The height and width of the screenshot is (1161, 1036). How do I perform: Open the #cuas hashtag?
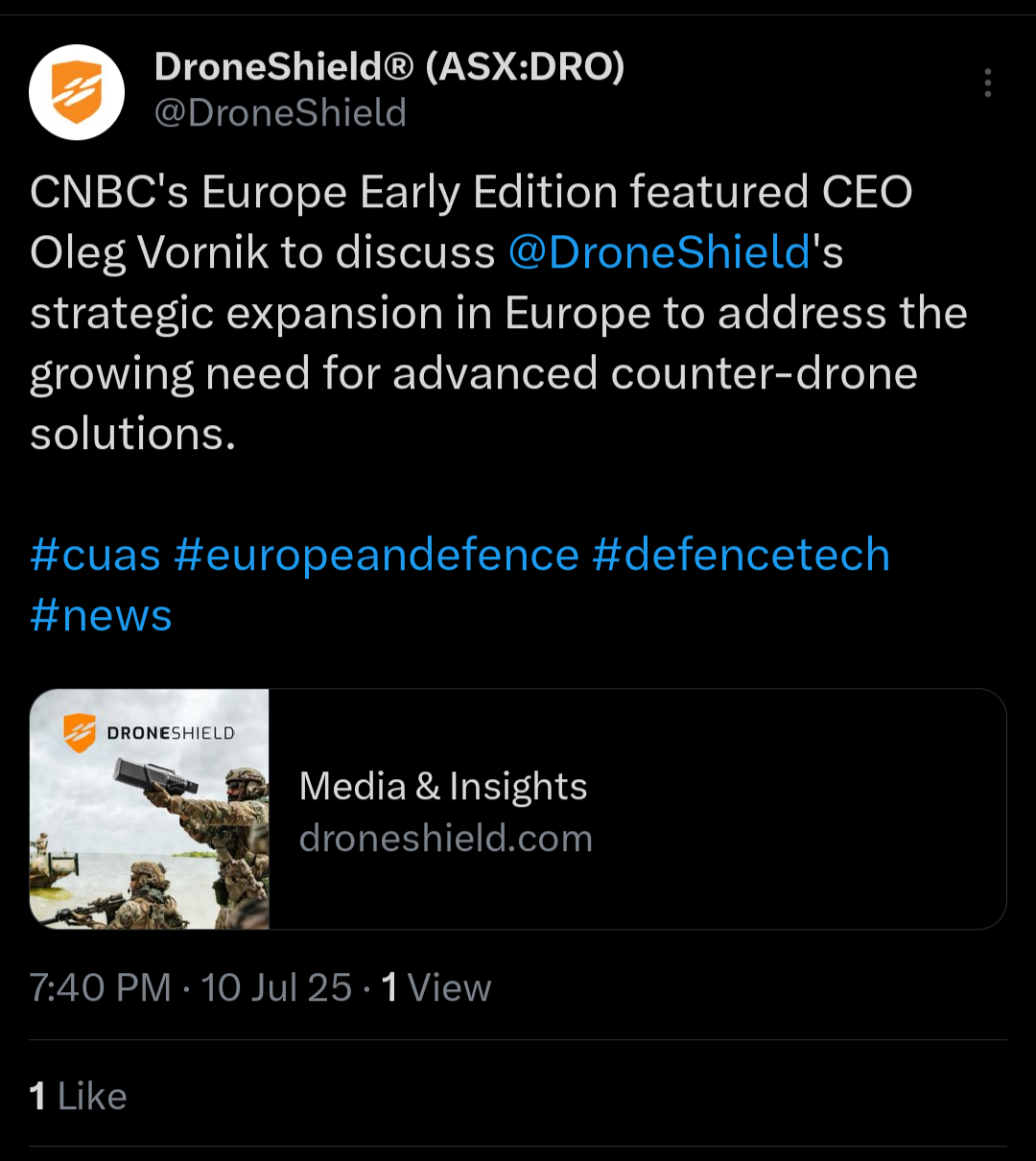tap(95, 555)
